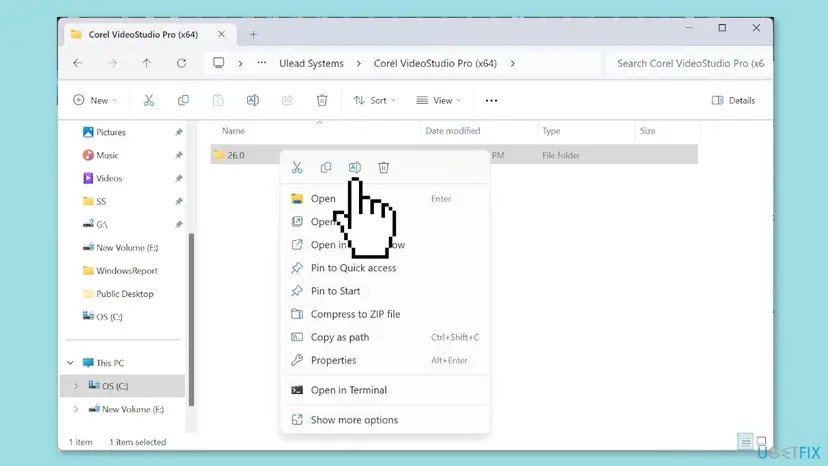The image size is (828, 466).
Task: Switch to the details list view in the status bar
Action: [x=745, y=441]
